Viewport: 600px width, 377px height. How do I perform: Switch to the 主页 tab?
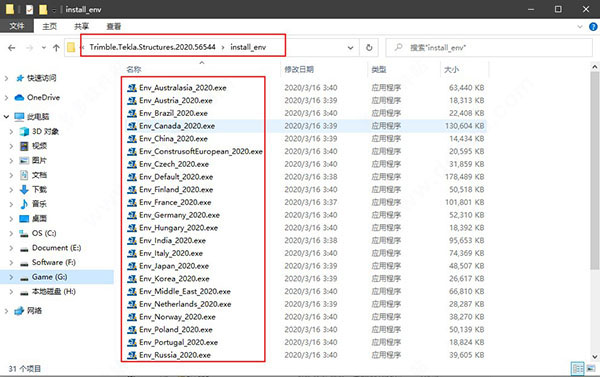click(50, 26)
